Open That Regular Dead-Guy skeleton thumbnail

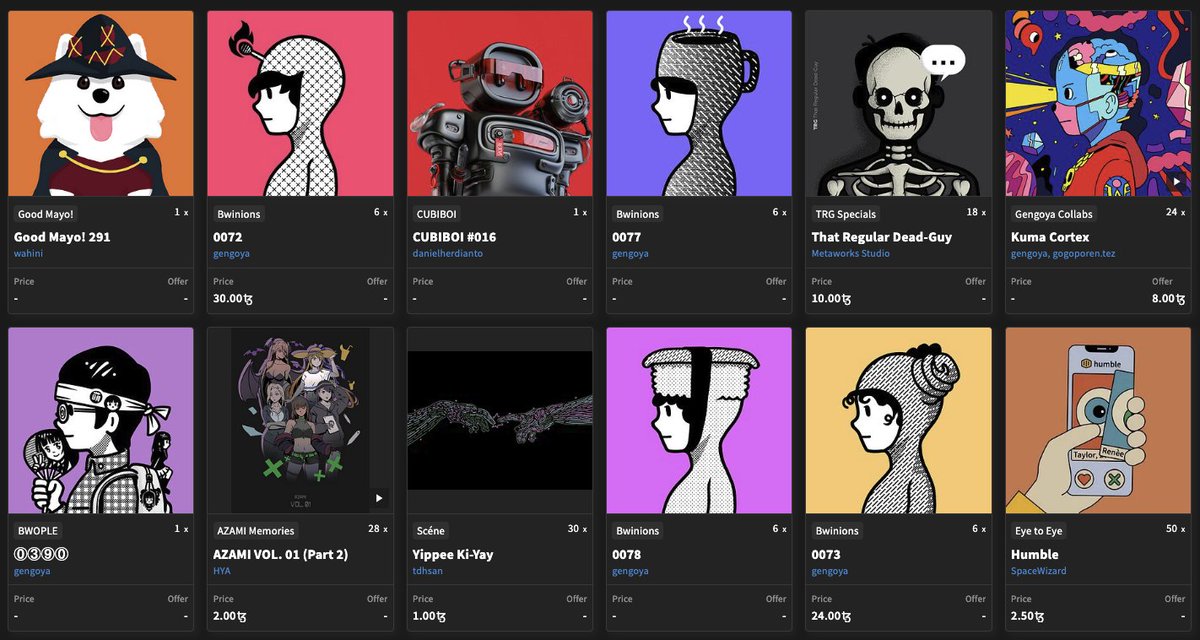coord(899,104)
